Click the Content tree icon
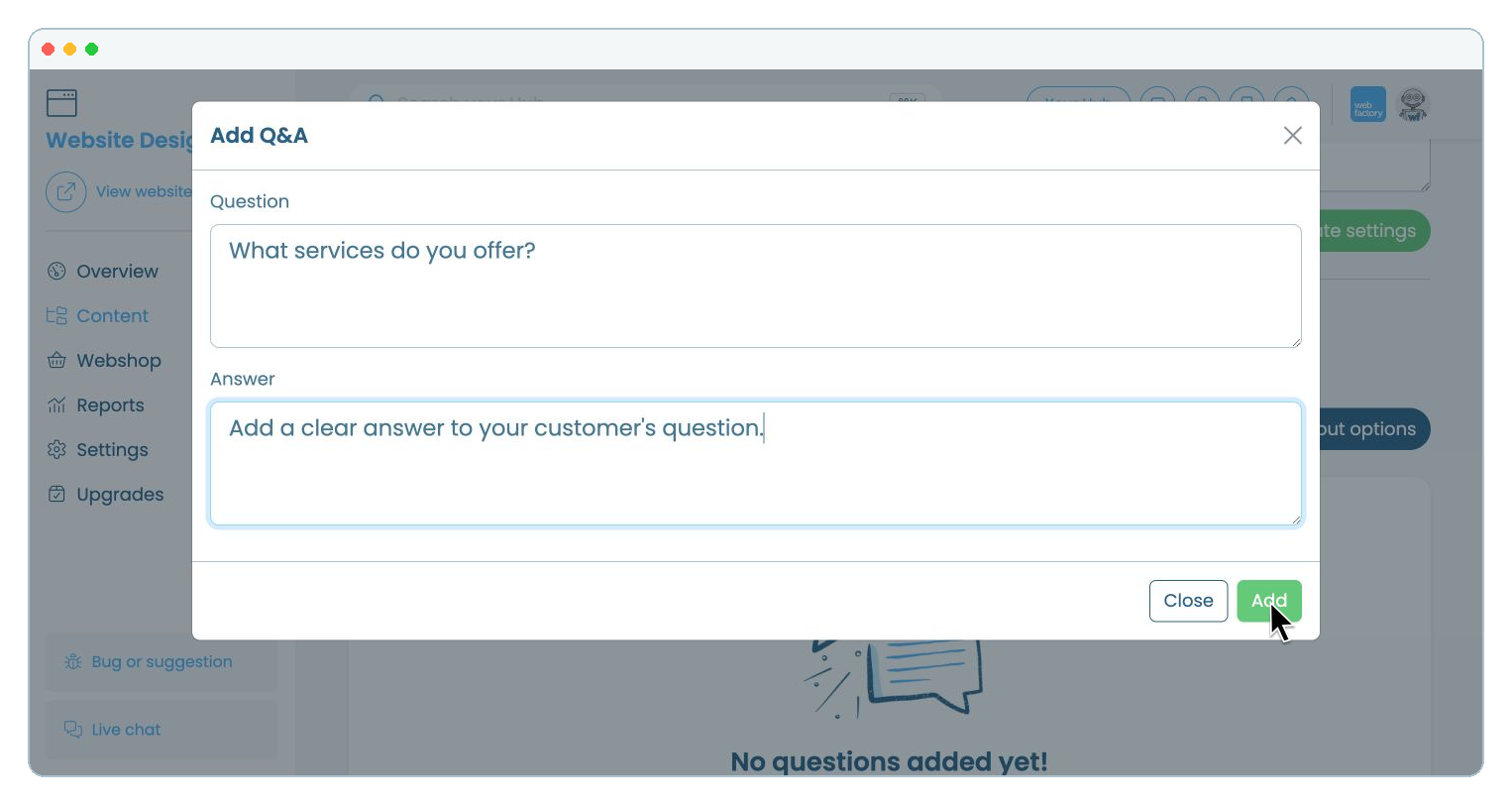Image resolution: width=1512 pixels, height=805 pixels. (56, 316)
